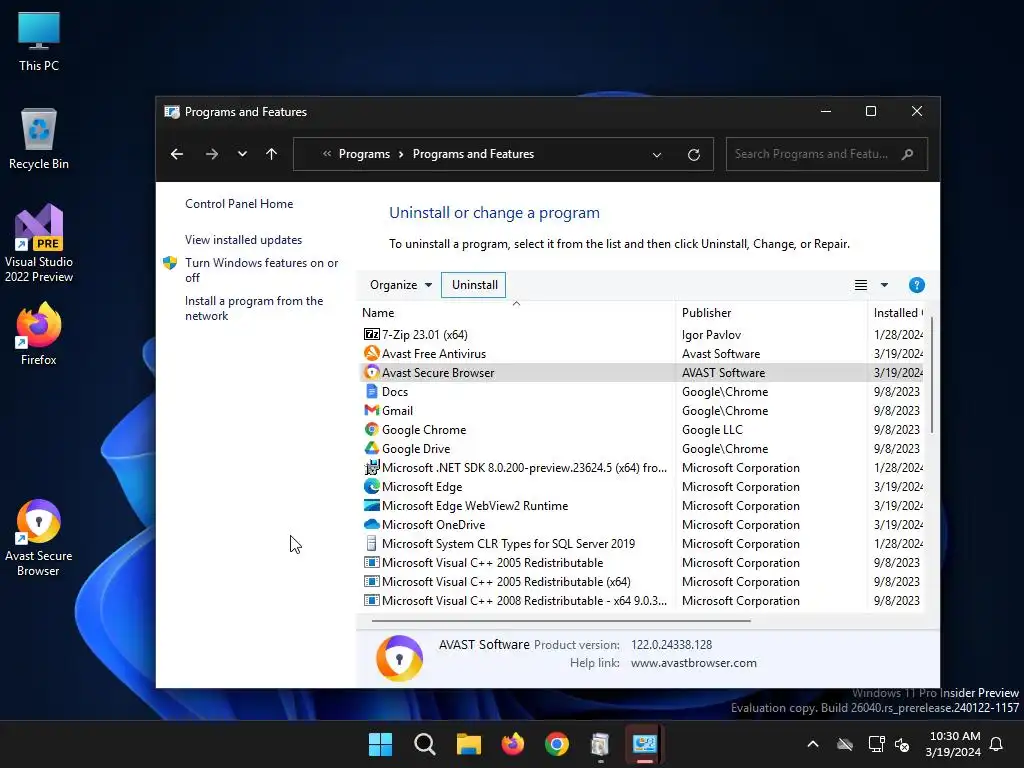Click the Uninstall button
Image resolution: width=1024 pixels, height=768 pixels.
click(x=474, y=285)
